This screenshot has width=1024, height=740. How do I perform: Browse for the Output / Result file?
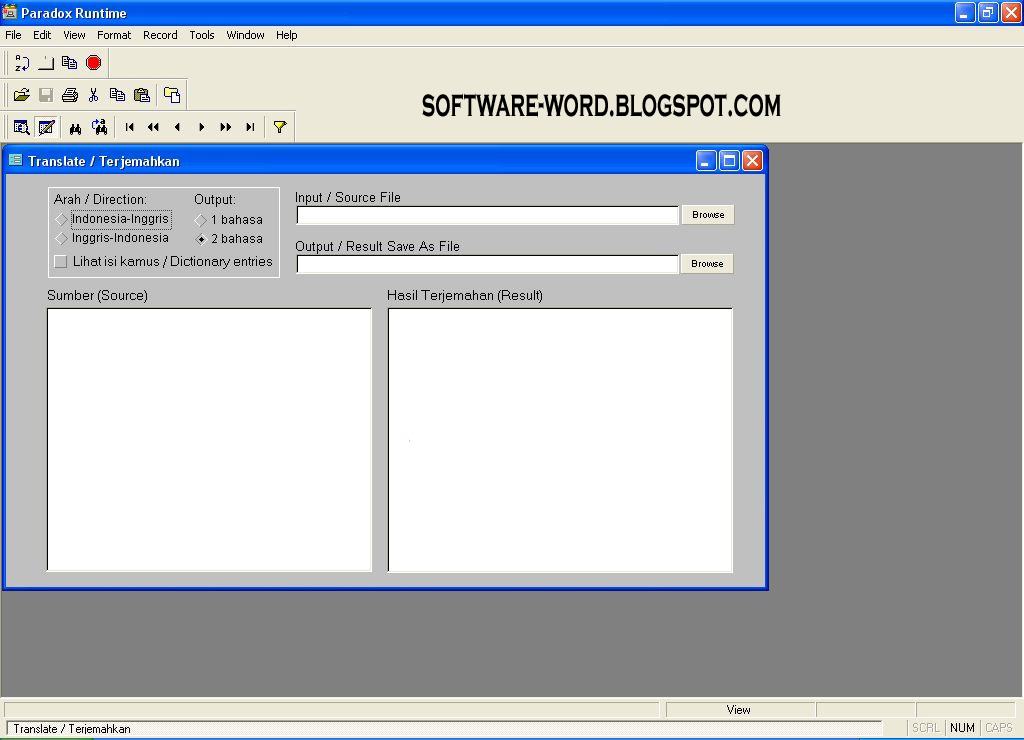[707, 264]
